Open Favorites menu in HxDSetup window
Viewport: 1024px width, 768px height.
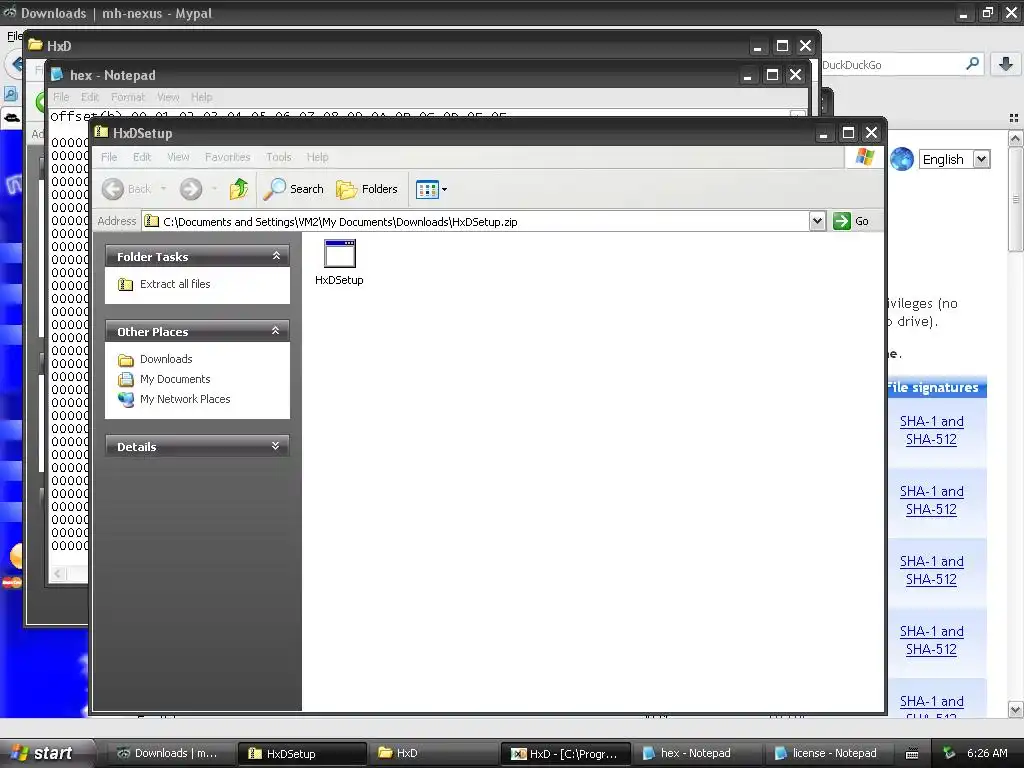(x=227, y=157)
